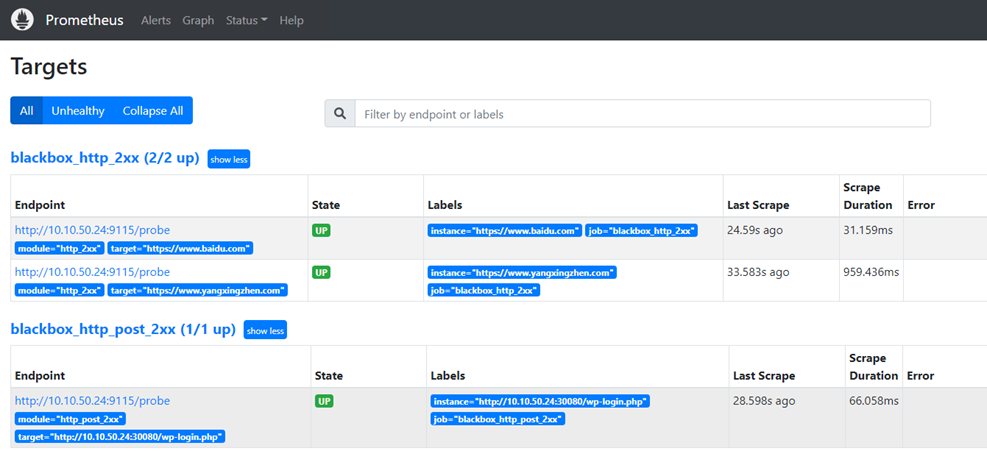The width and height of the screenshot is (987, 451).
Task: Collapse blackbox_http_2xx with show less
Action: tap(229, 160)
